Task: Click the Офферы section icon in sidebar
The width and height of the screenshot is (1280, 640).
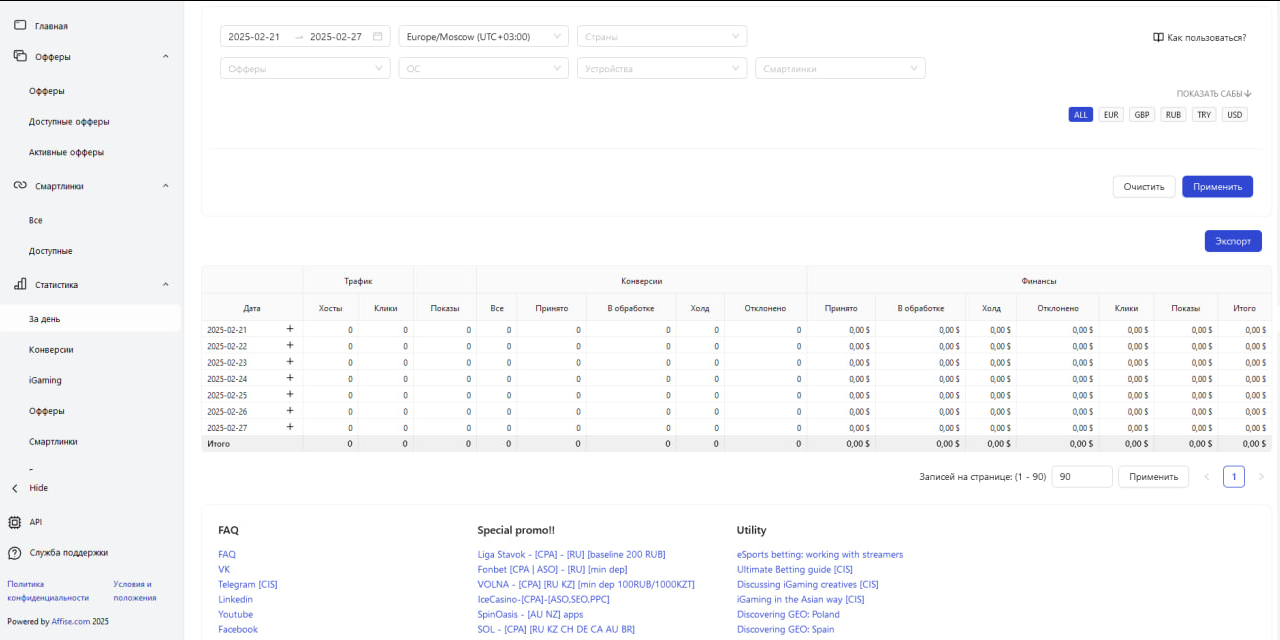Action: [x=19, y=57]
